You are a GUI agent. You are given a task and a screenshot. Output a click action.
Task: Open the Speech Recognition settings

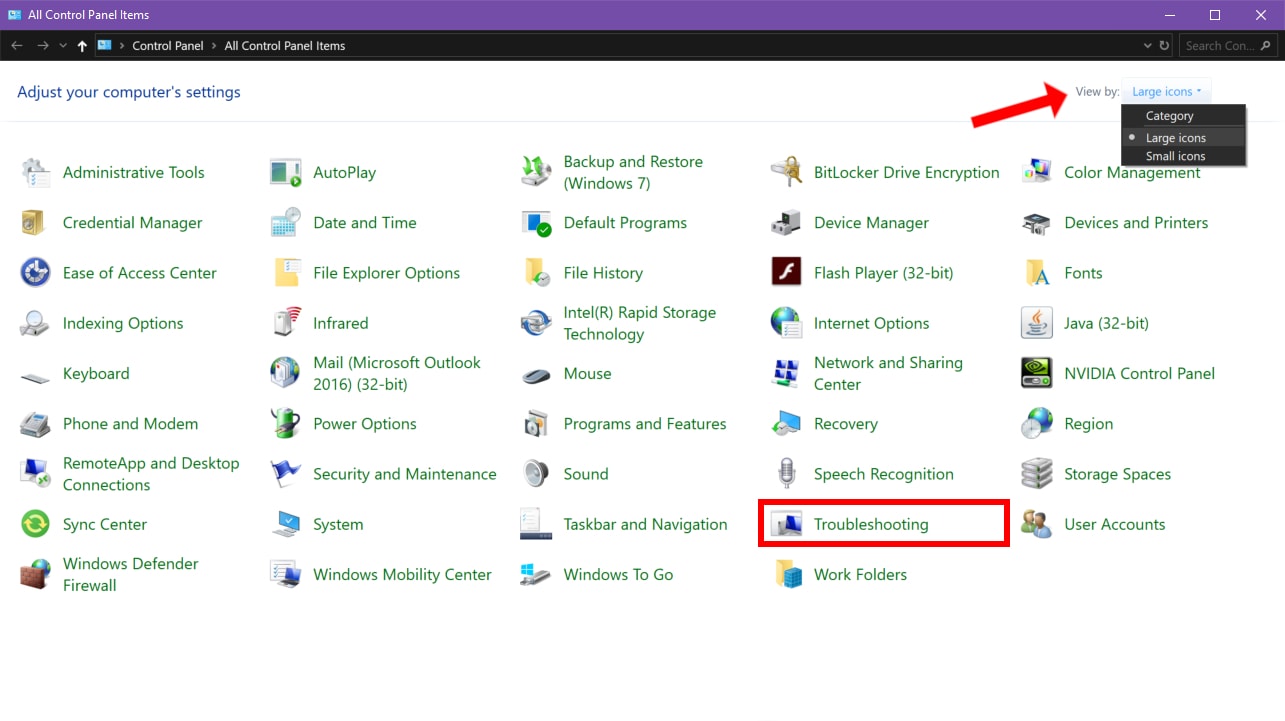tap(885, 473)
